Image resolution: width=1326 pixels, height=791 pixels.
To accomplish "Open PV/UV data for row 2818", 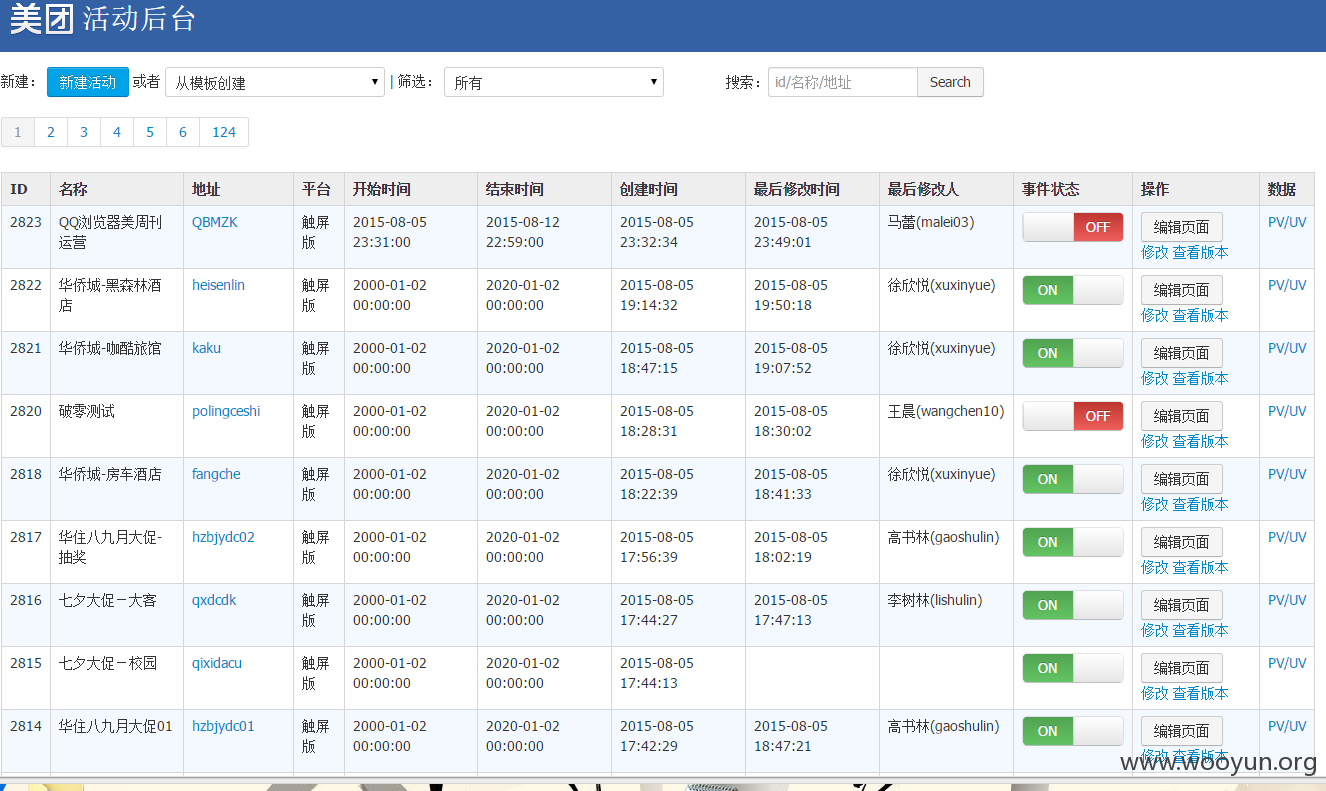I will [1287, 474].
